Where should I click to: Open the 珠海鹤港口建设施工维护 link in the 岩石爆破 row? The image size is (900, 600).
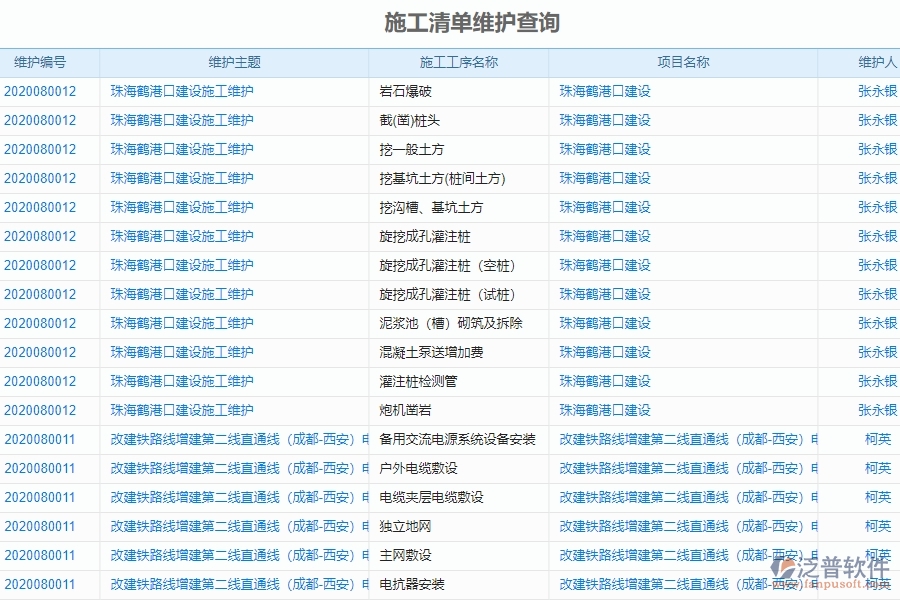tap(181, 92)
